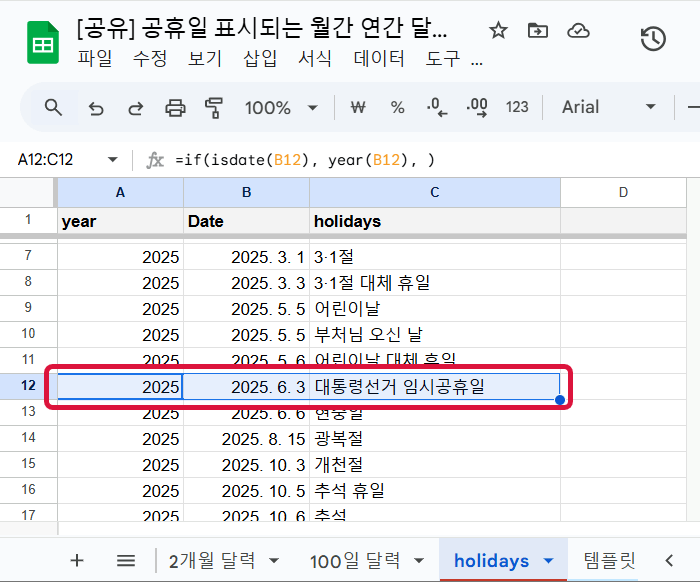Print the spreadsheet
Viewport: 700px width, 582px height.
pos(175,107)
